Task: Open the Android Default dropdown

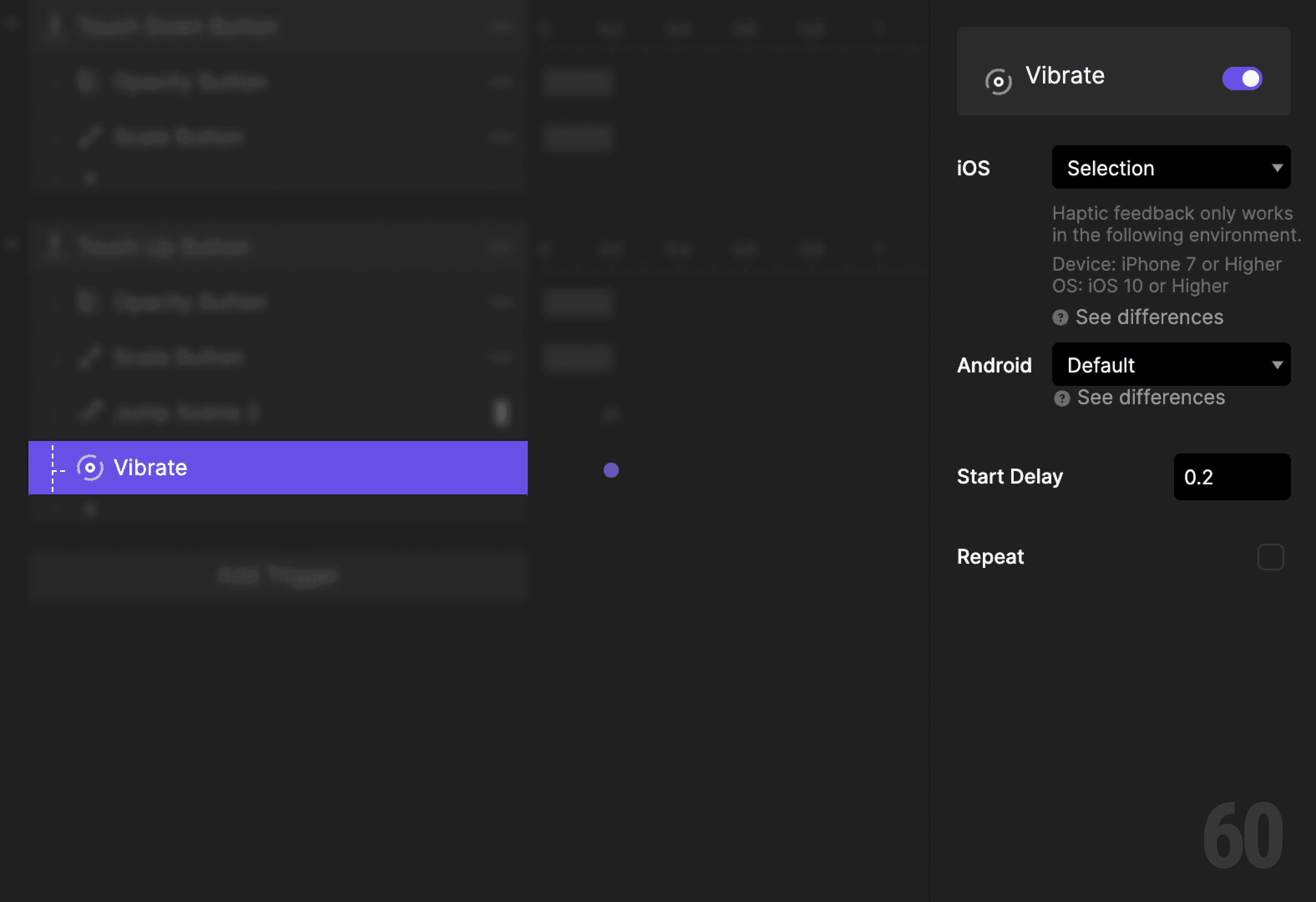Action: click(x=1170, y=365)
